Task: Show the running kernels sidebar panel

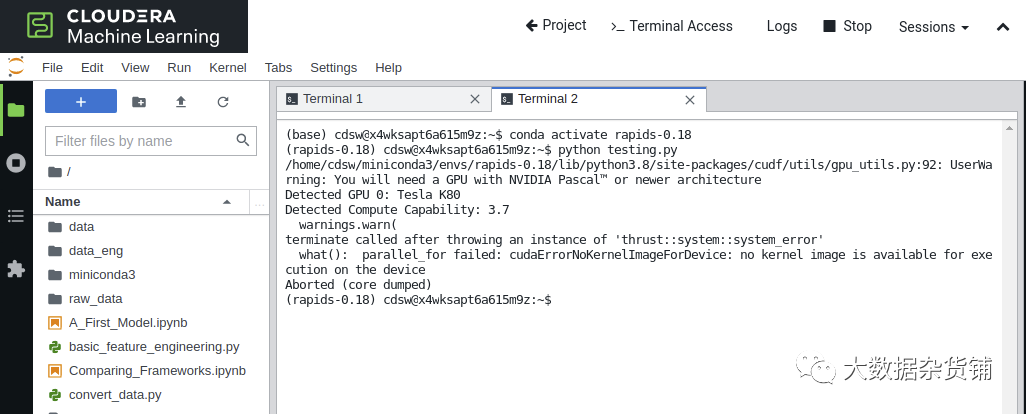Action: (x=16, y=162)
